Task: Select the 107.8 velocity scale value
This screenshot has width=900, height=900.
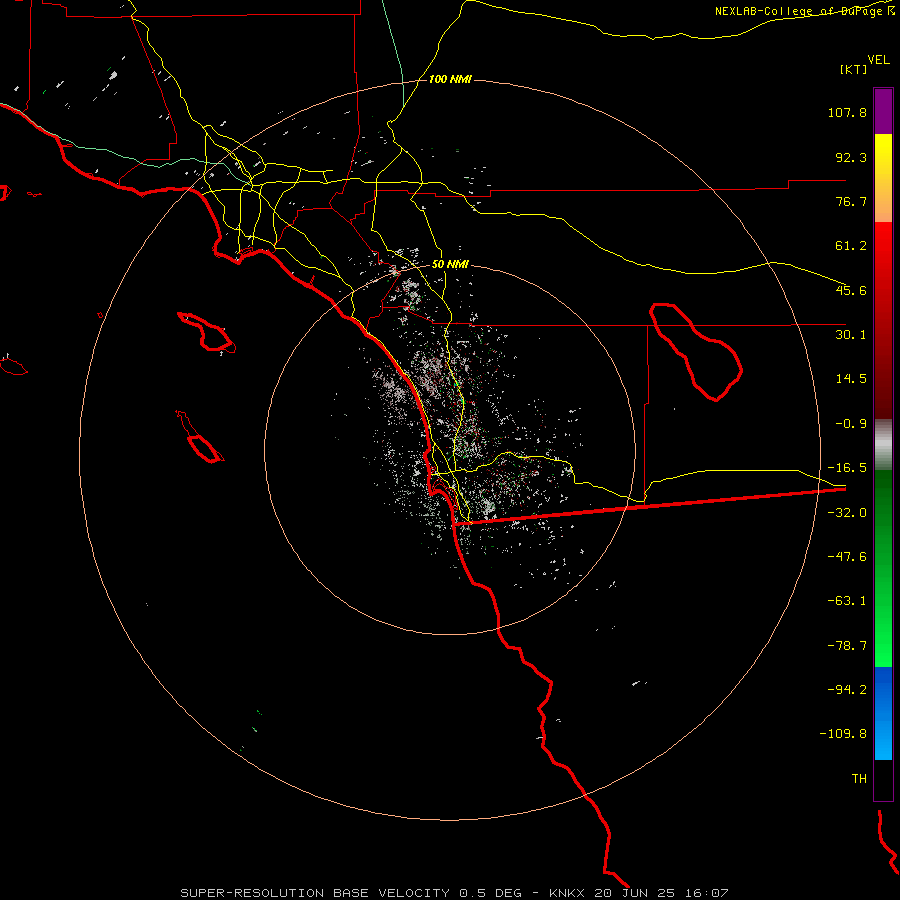Action: pos(847,112)
